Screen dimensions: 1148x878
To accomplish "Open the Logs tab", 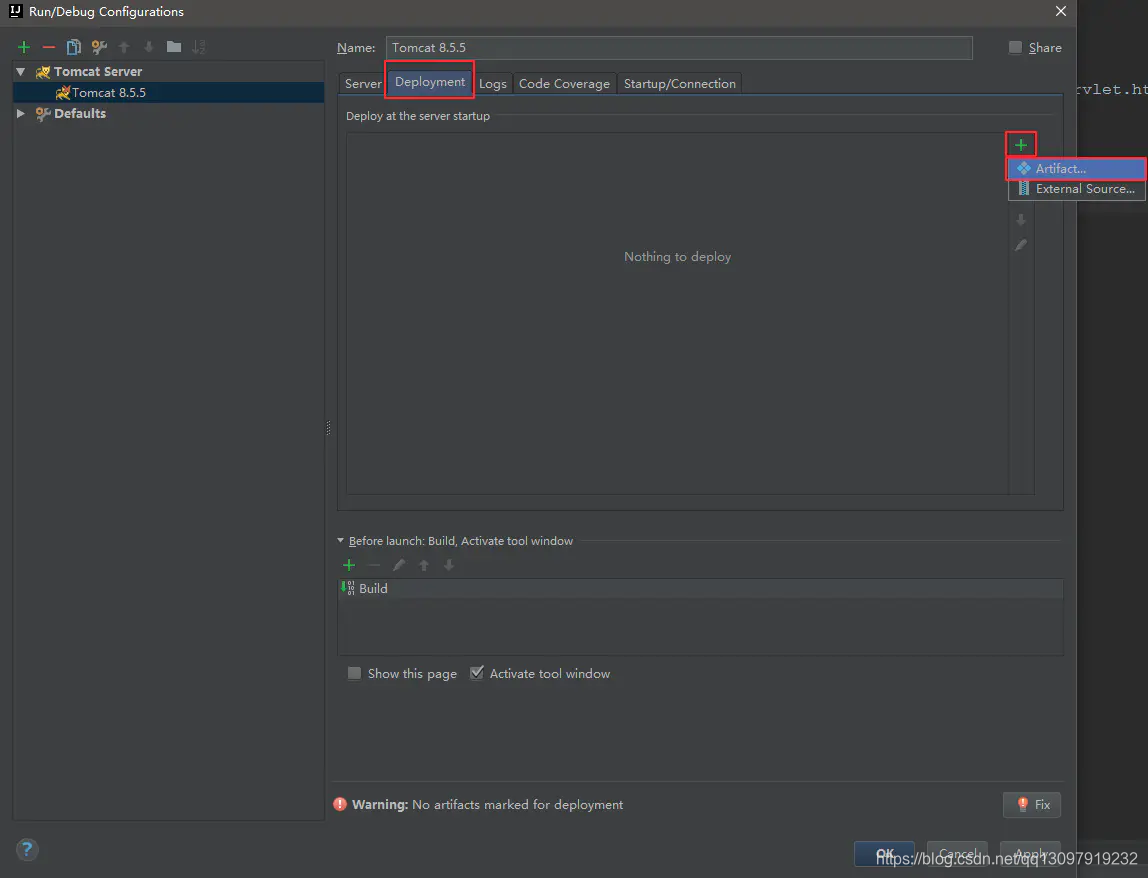I will pos(493,83).
